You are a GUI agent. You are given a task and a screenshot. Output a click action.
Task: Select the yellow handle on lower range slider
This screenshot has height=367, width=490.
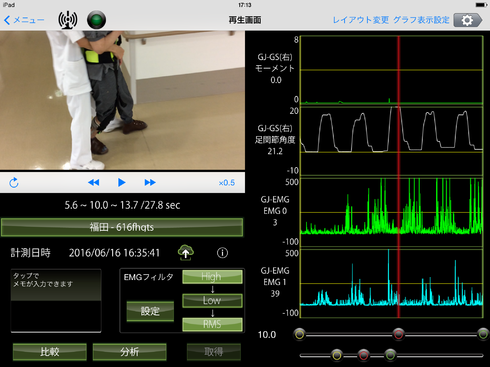[337, 355]
